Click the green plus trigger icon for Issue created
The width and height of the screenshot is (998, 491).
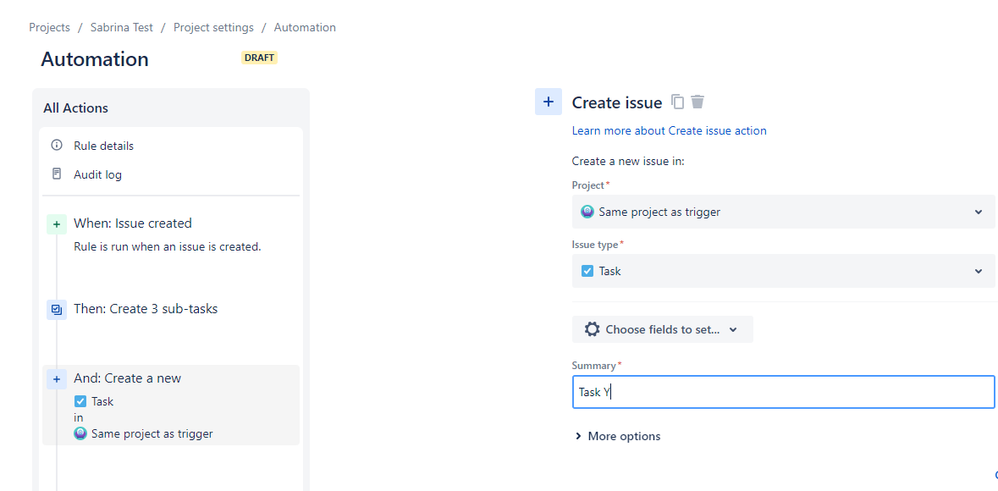[x=57, y=224]
